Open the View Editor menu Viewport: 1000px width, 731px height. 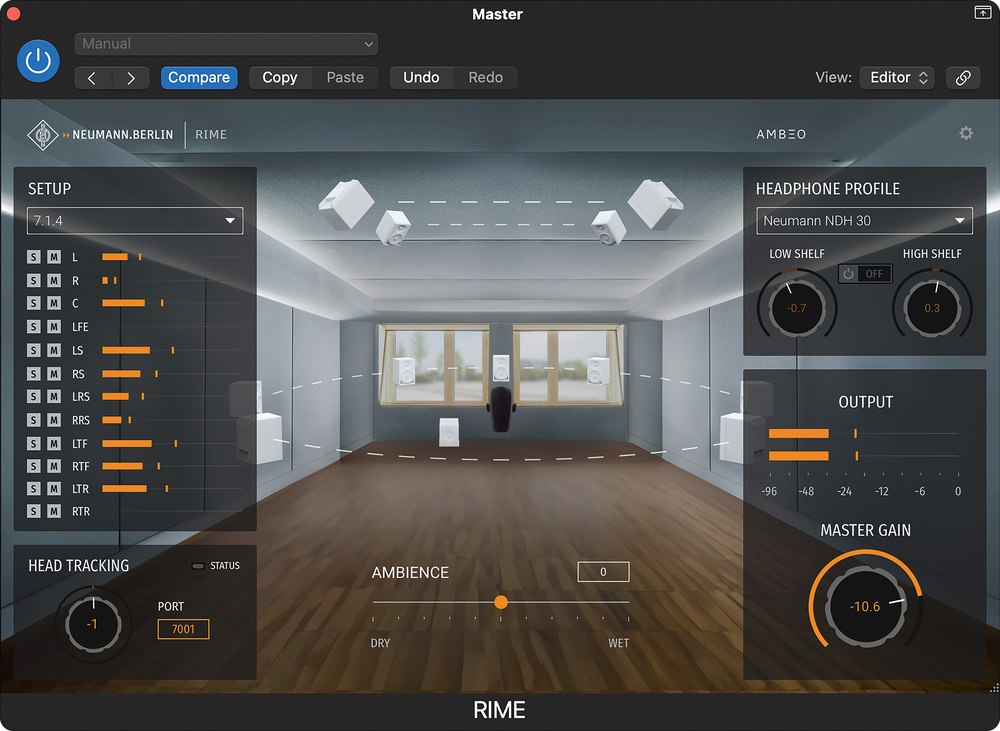pyautogui.click(x=896, y=78)
